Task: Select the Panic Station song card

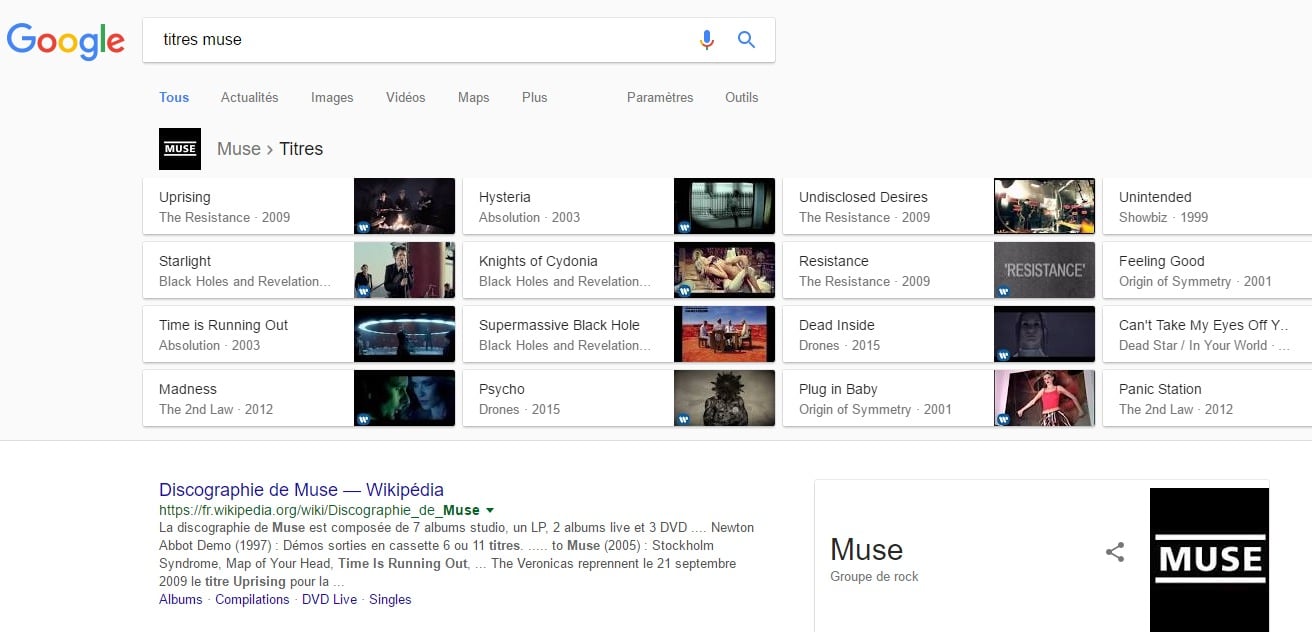Action: coord(1207,398)
